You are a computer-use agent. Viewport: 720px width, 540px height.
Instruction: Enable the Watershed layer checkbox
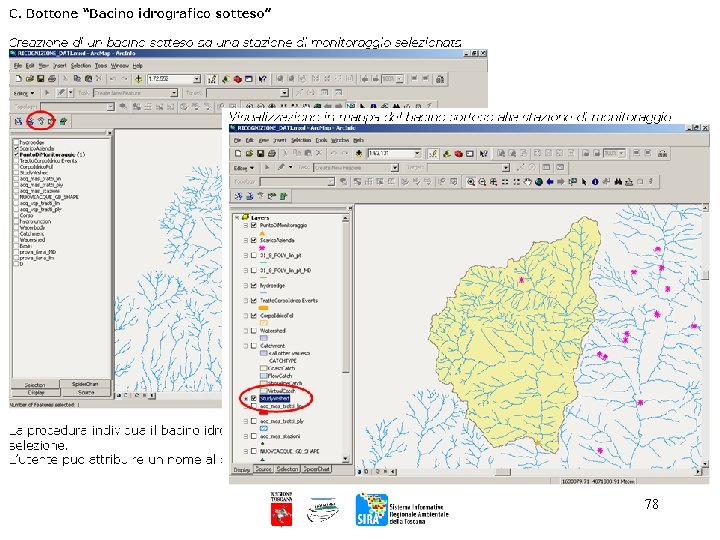[253, 331]
